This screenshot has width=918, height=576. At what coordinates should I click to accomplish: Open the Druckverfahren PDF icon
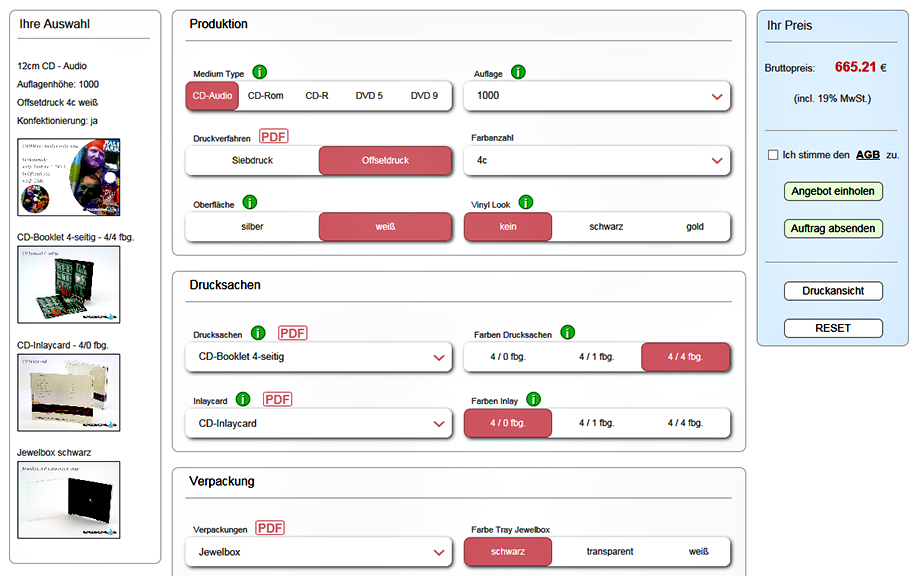[273, 136]
